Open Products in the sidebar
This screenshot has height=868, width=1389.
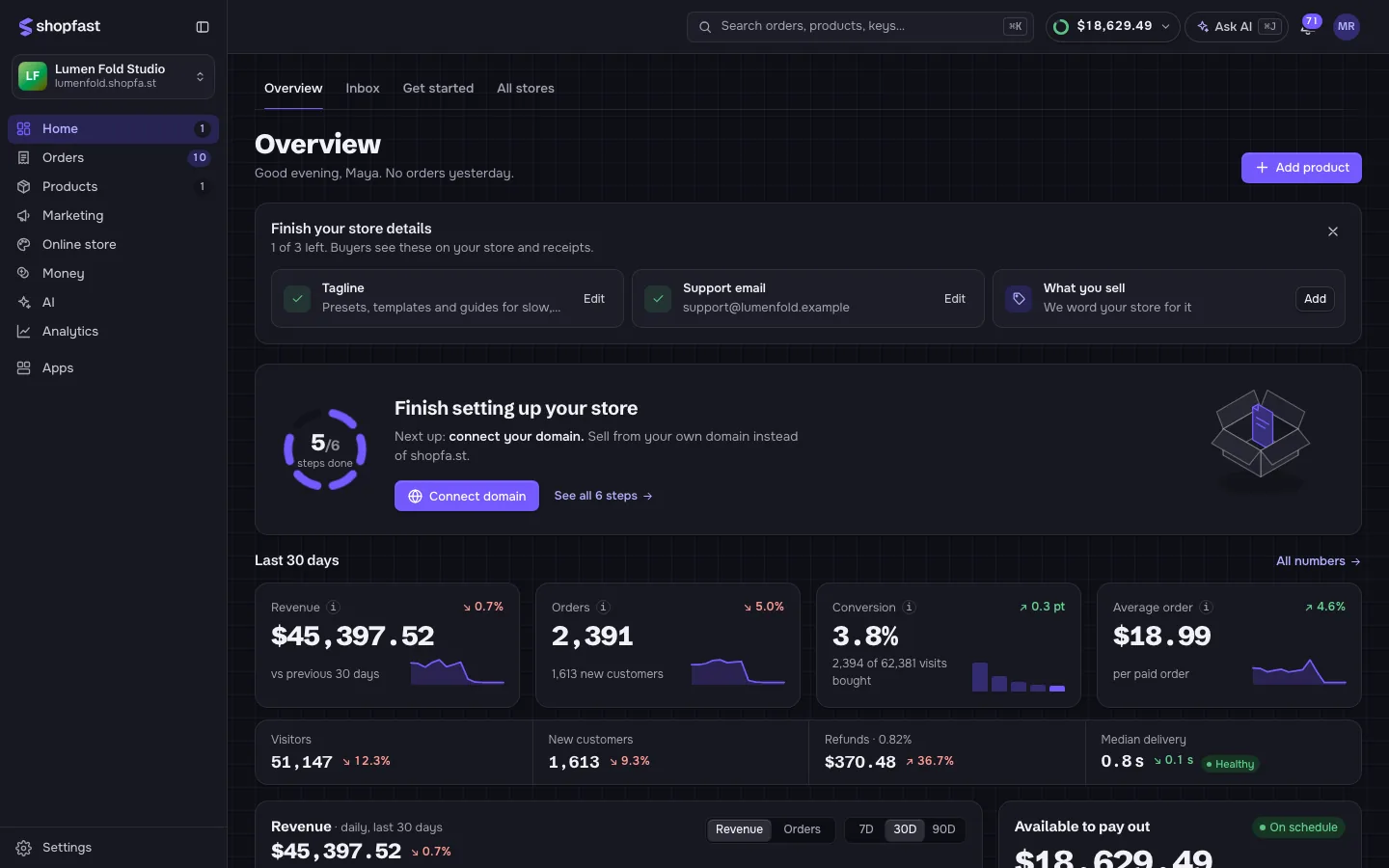113,187
